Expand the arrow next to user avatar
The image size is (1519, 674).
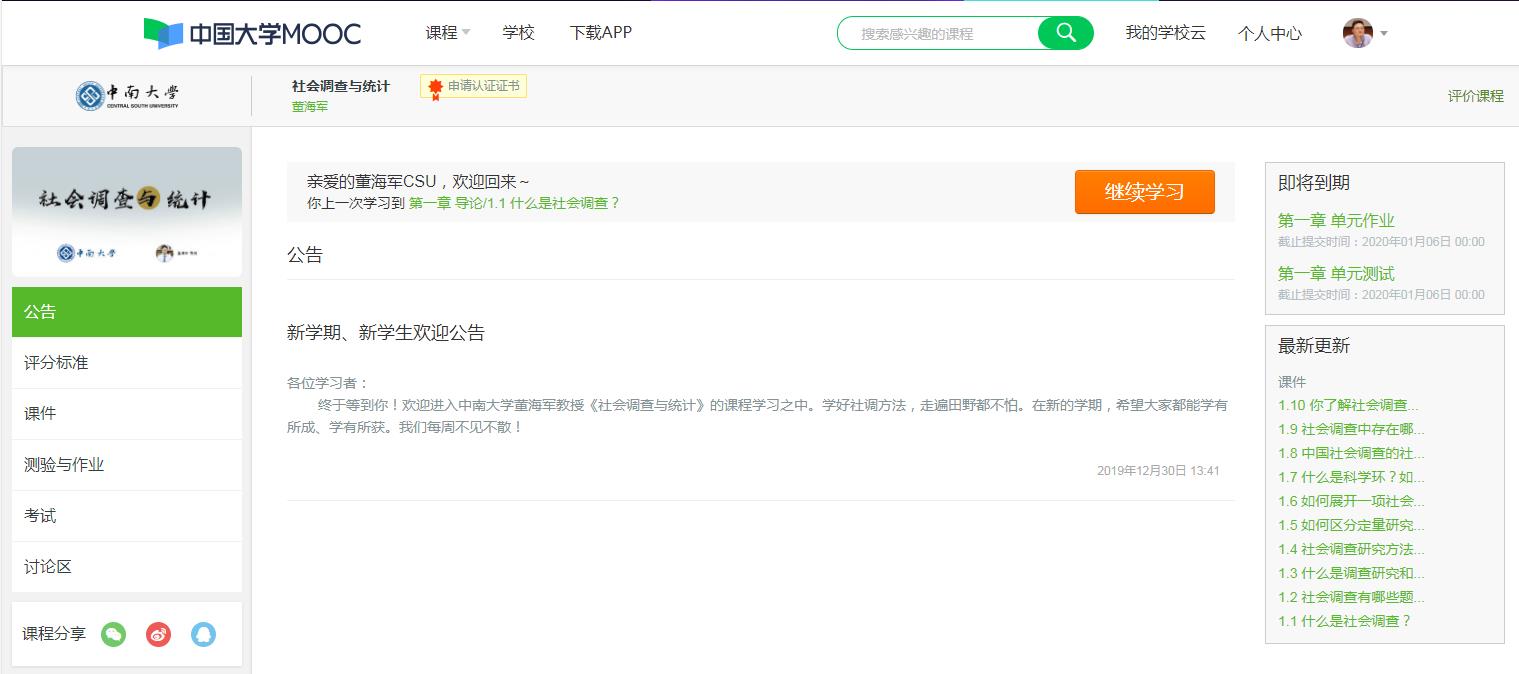tap(1384, 34)
